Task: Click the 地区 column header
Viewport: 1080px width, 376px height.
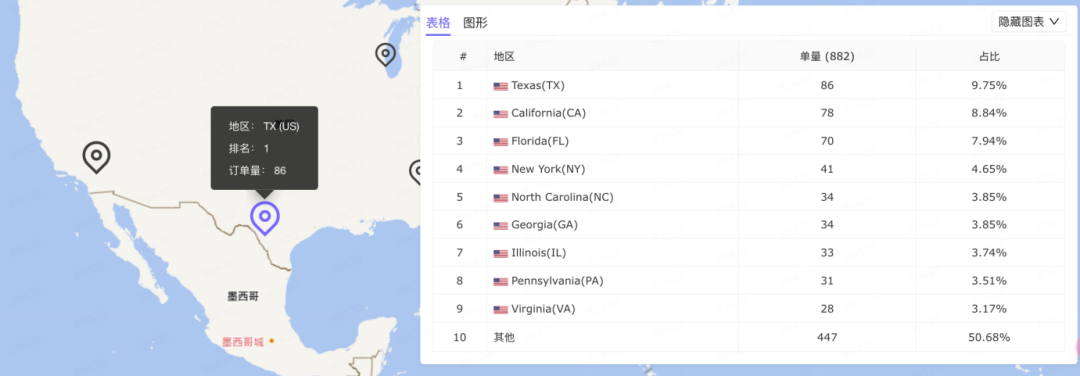Action: tap(504, 56)
